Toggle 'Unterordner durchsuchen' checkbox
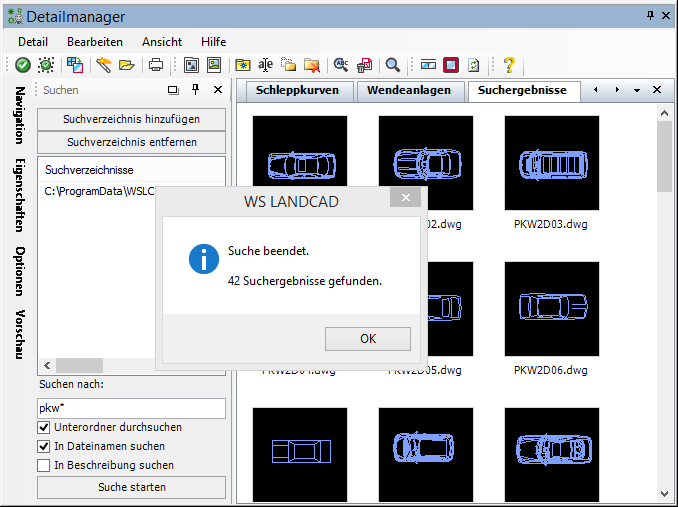This screenshot has width=678, height=507. (x=44, y=427)
